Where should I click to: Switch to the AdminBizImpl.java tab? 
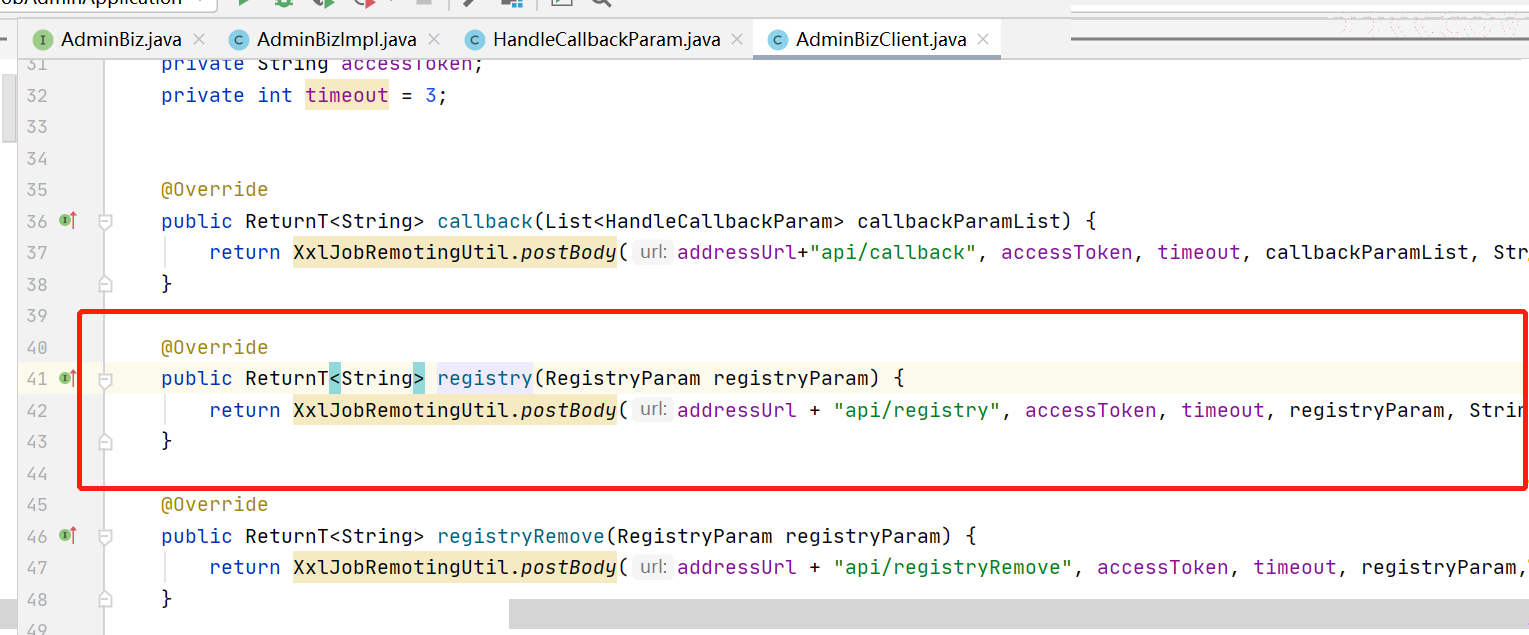tap(336, 40)
